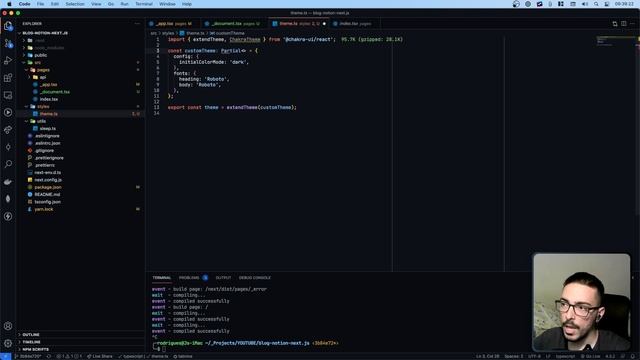The image size is (640, 360).
Task: Switch to the _app.tsx editor tab
Action: 173,24
